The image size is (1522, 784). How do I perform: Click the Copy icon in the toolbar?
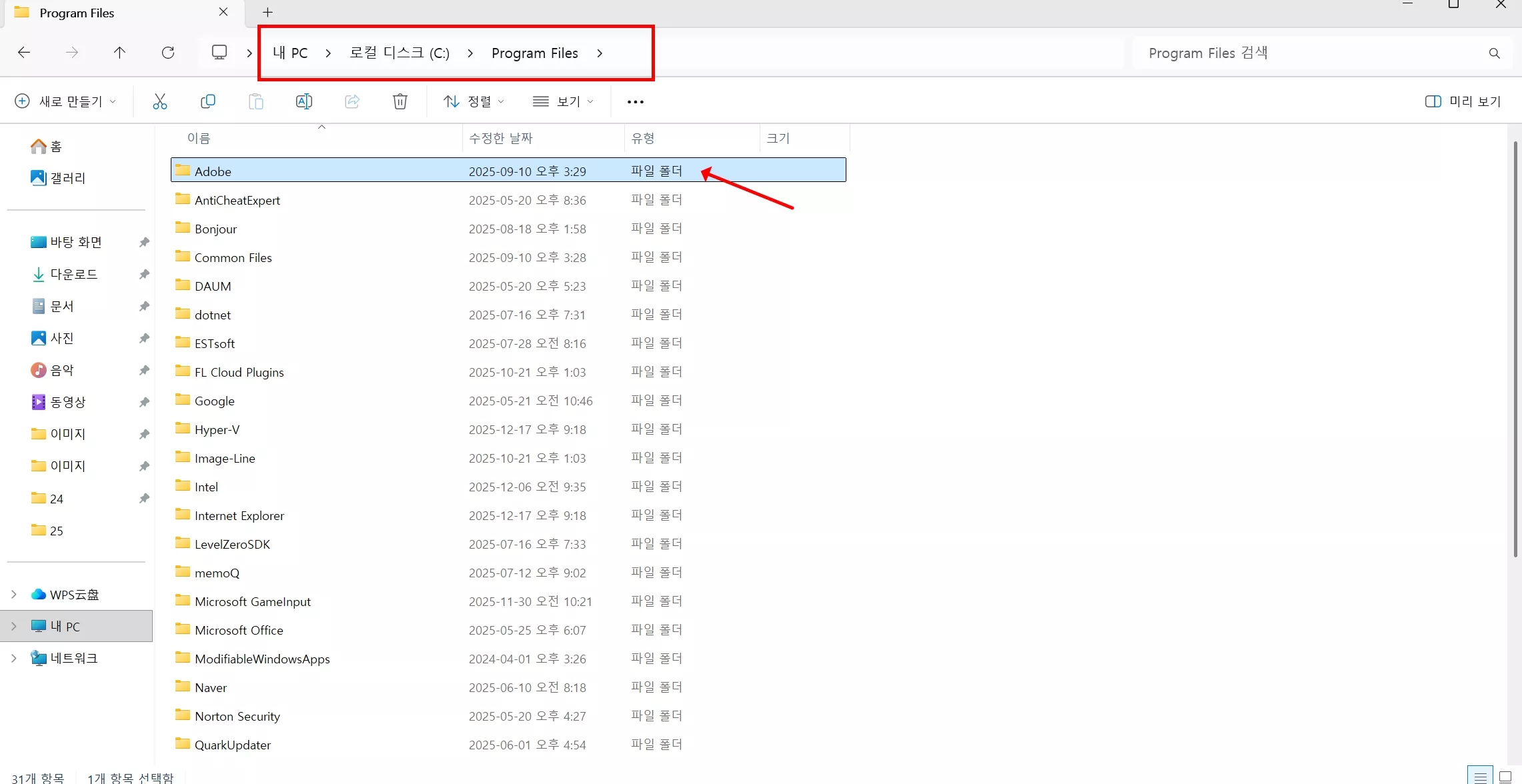[208, 101]
